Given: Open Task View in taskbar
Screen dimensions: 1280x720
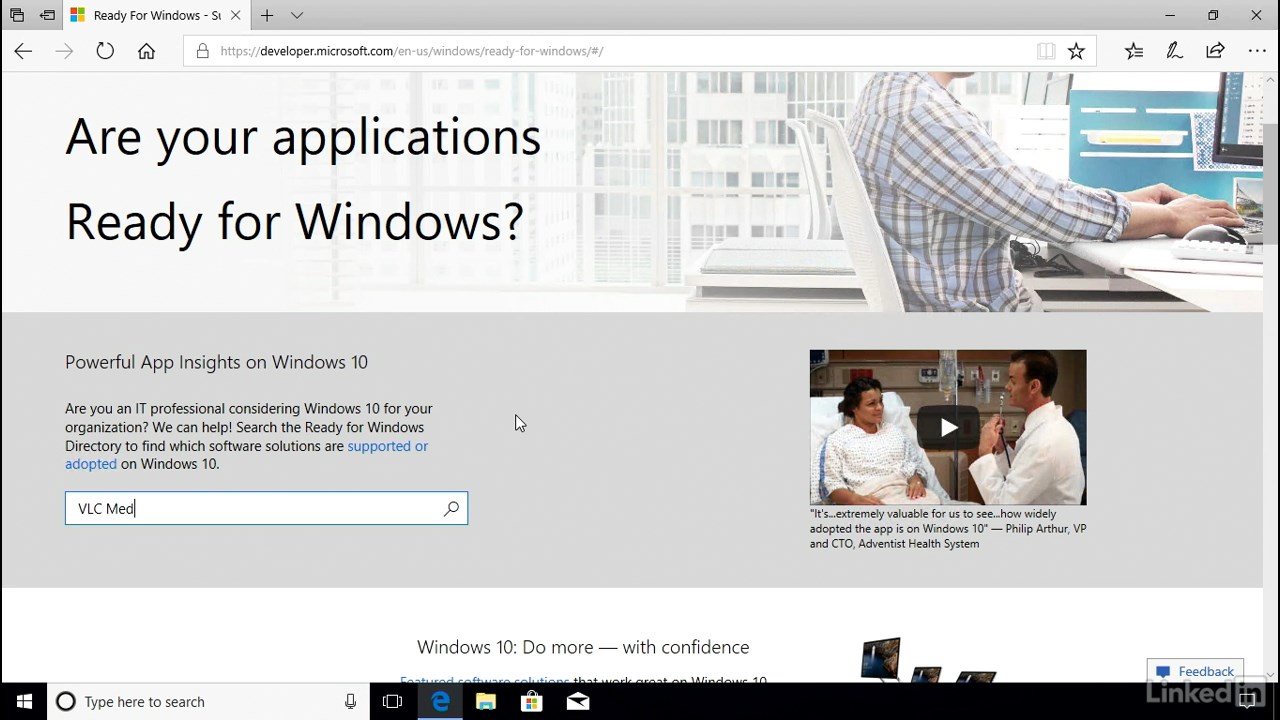Looking at the screenshot, I should pos(393,702).
